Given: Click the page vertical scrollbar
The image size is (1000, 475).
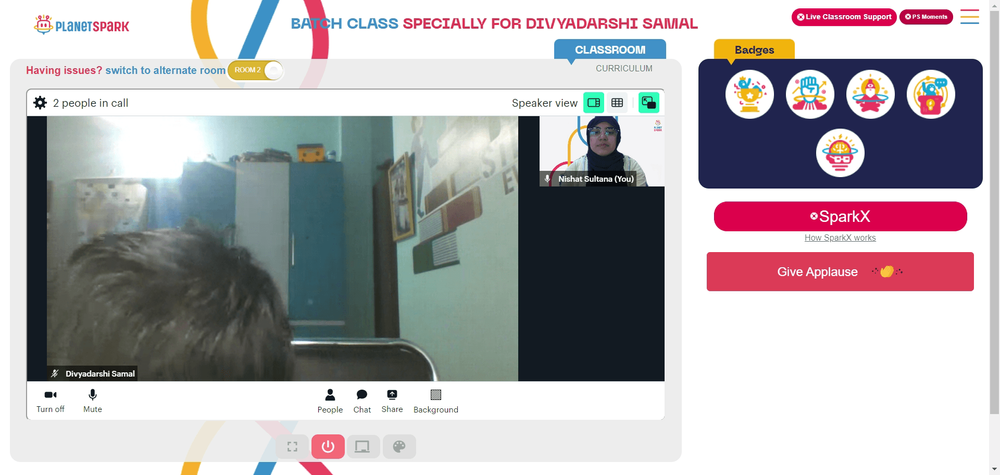Looking at the screenshot, I should [x=994, y=210].
